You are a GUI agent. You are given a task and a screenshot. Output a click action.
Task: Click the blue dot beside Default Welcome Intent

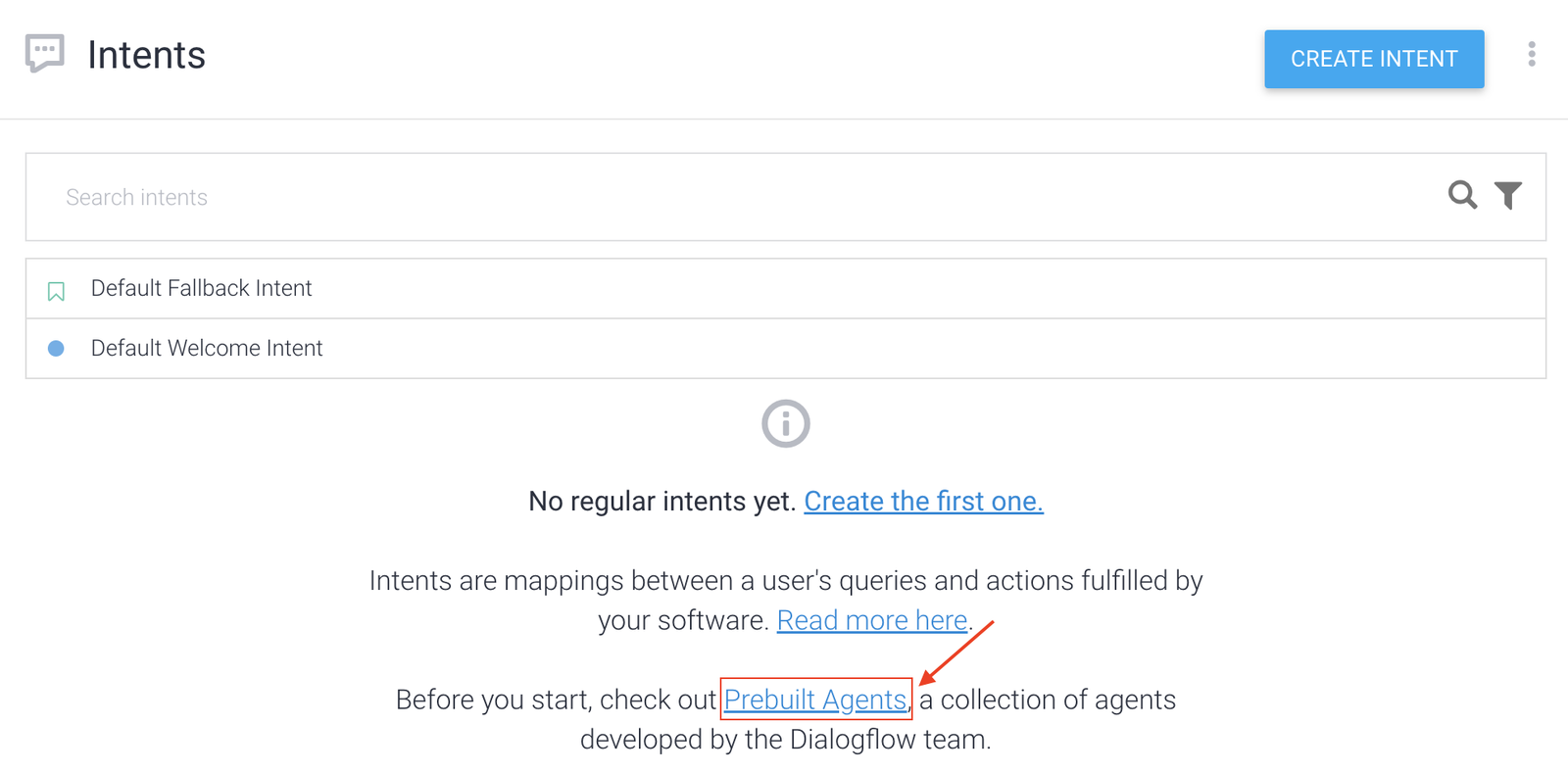point(56,348)
